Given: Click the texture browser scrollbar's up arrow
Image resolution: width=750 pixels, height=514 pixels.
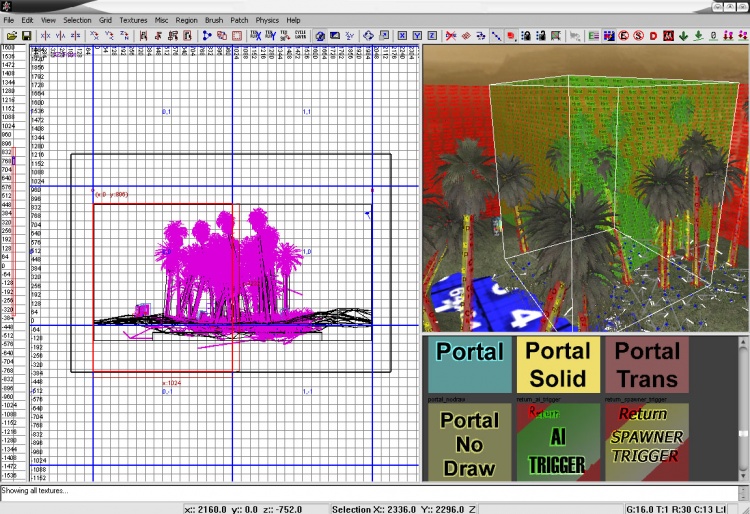Looking at the screenshot, I should (743, 341).
